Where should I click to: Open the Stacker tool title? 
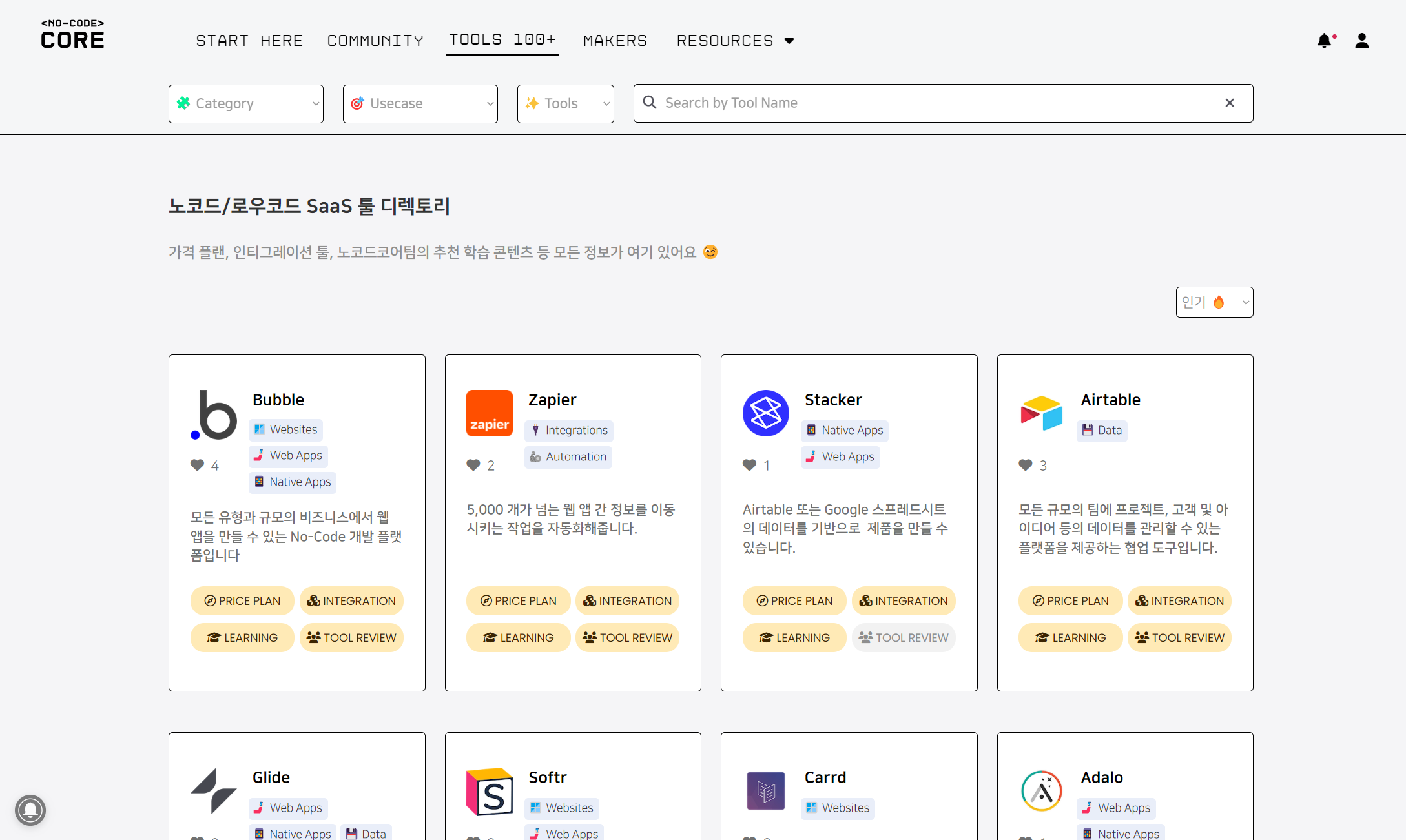click(x=833, y=400)
